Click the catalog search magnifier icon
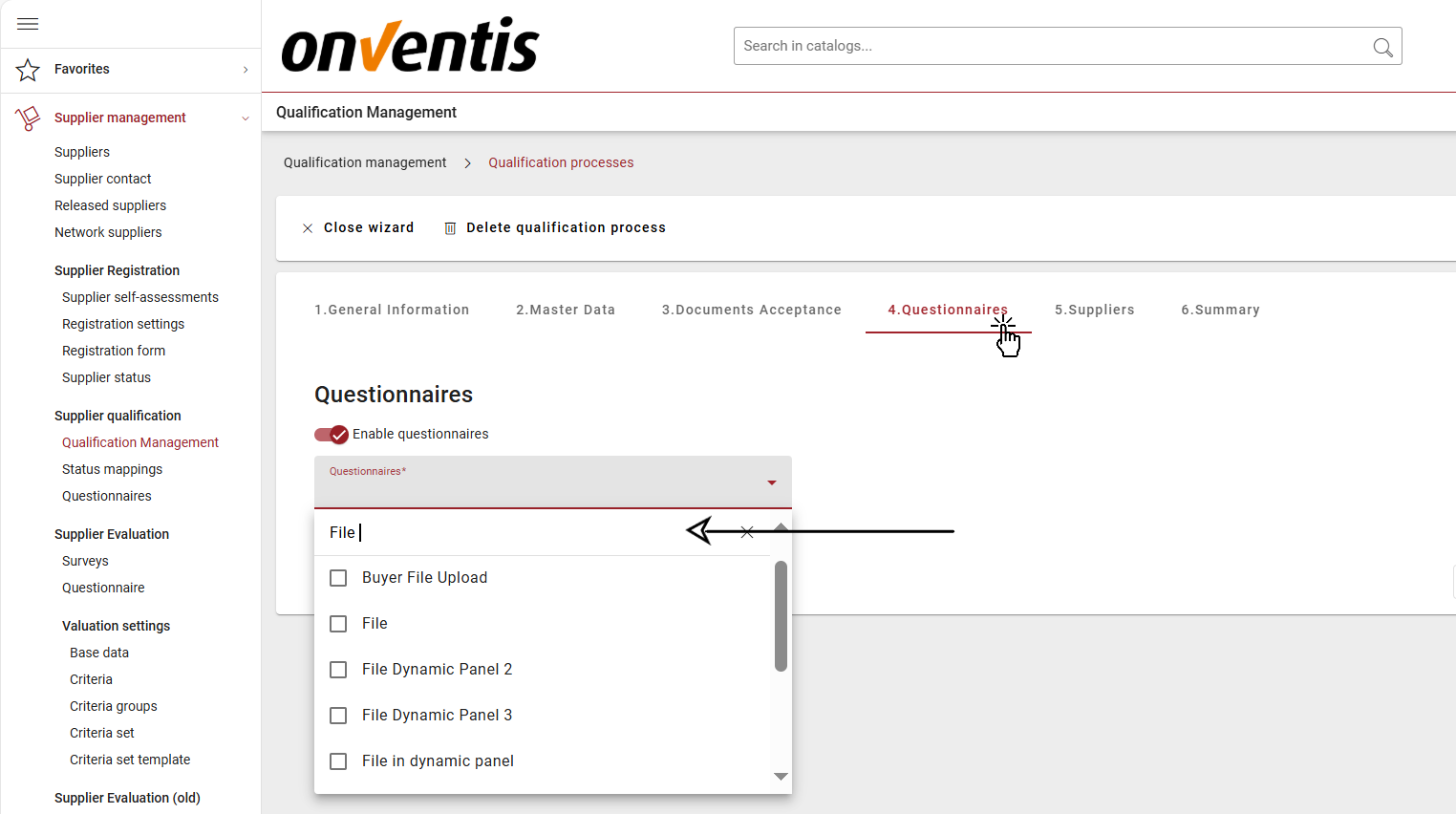Image resolution: width=1456 pixels, height=814 pixels. 1381,47
